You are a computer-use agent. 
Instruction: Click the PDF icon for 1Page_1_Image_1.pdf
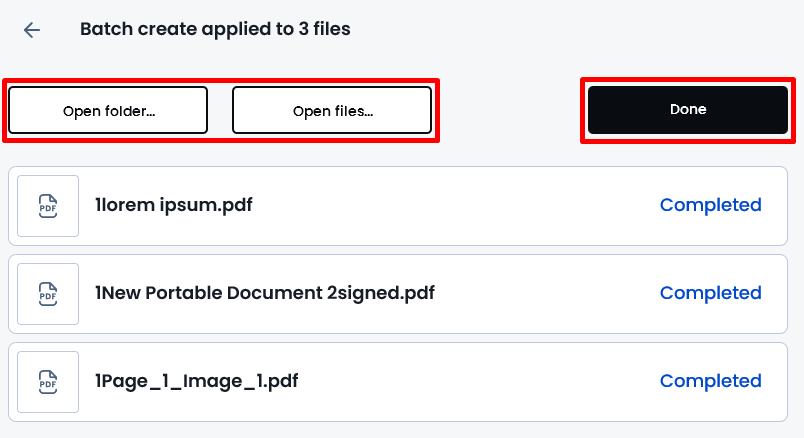click(48, 382)
